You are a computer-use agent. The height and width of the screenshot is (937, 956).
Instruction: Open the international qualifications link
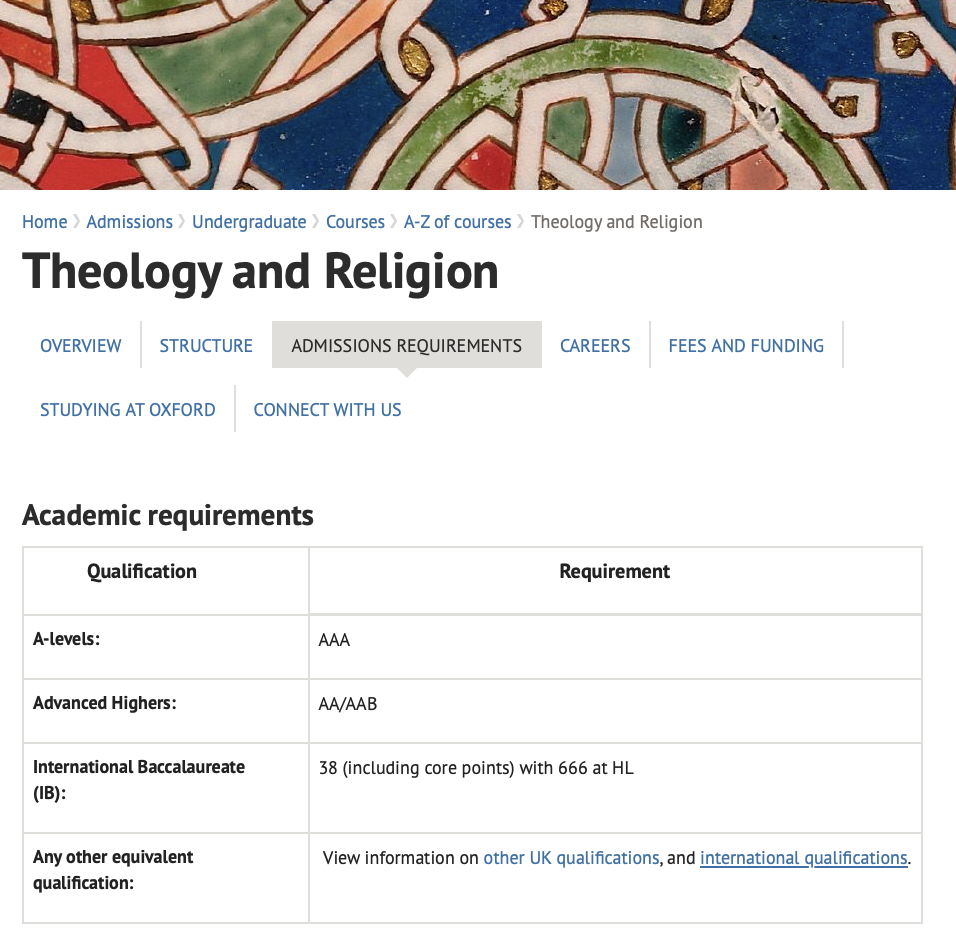click(x=804, y=858)
